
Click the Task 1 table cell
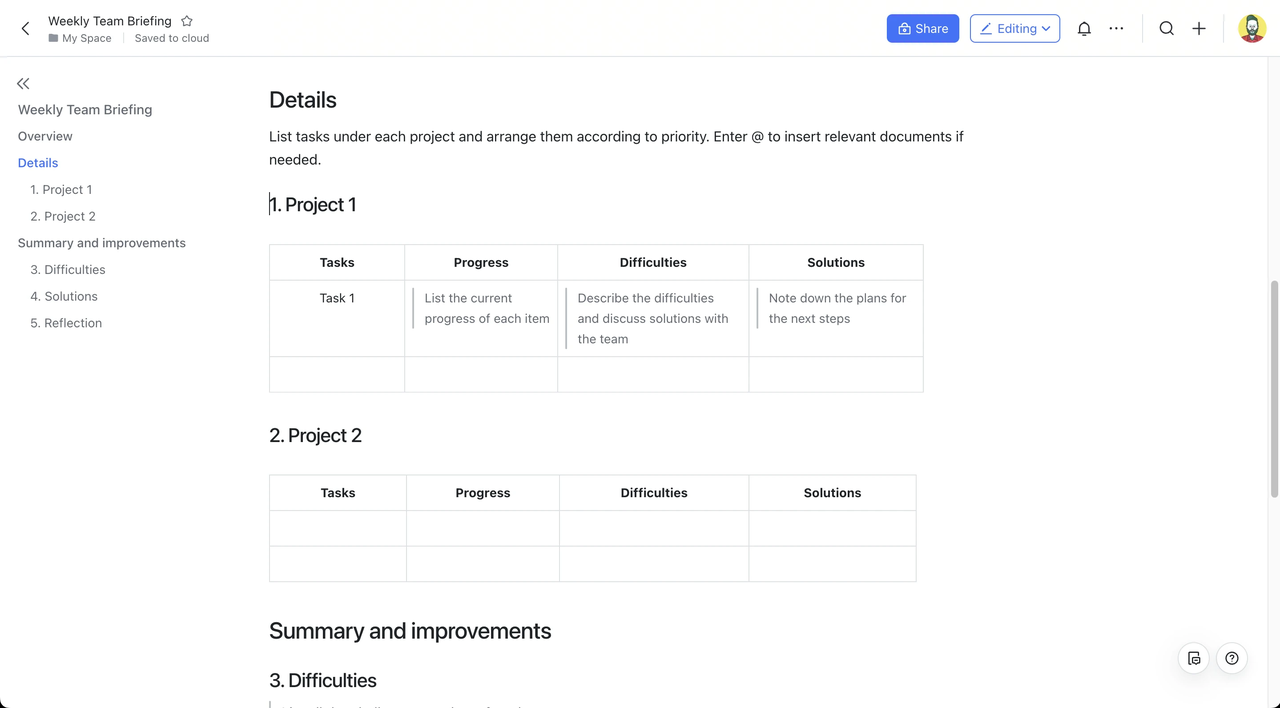(337, 298)
